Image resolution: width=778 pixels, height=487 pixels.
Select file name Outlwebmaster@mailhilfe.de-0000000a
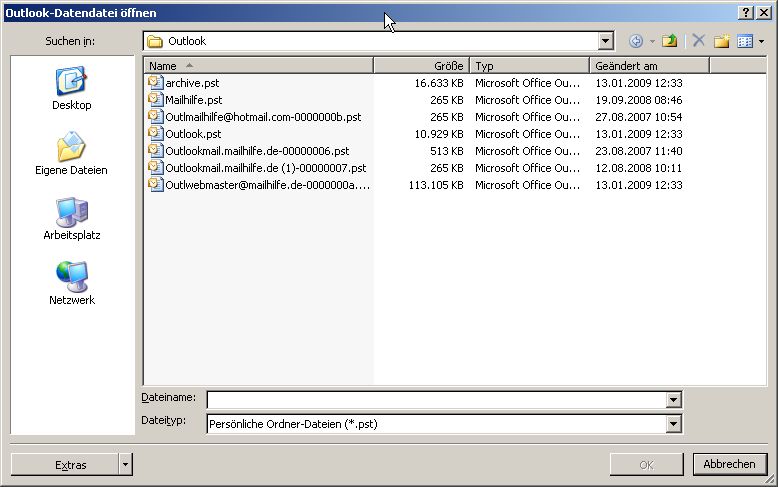pos(267,185)
